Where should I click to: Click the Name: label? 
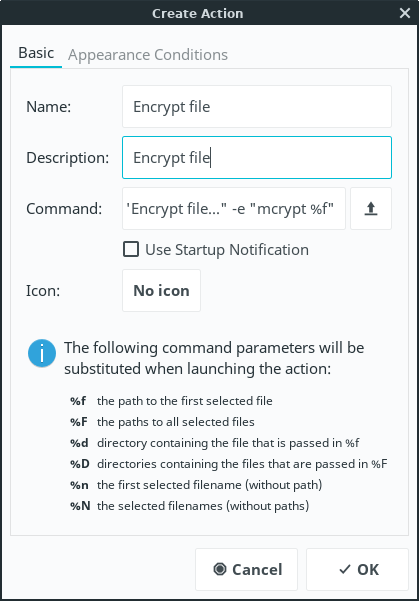[49, 107]
